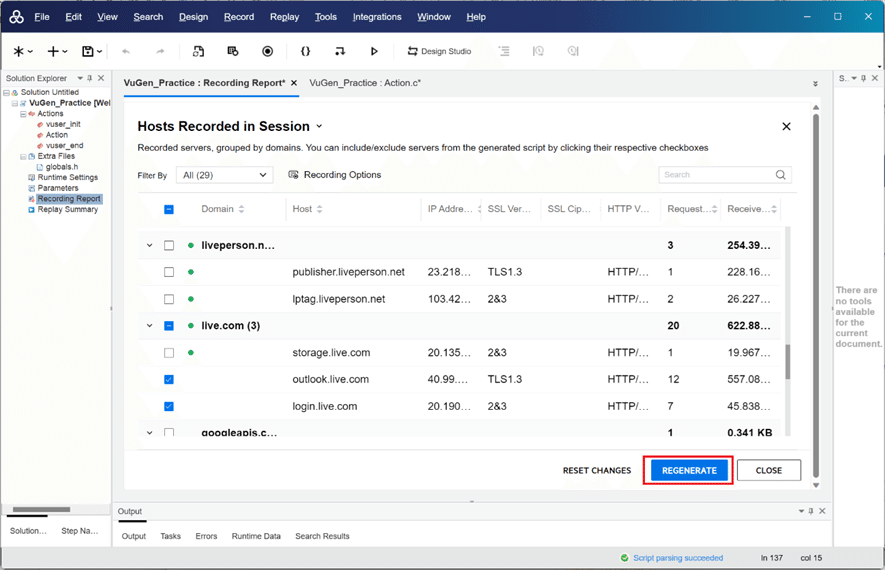Click the redo arrow icon
Image resolution: width=885 pixels, height=570 pixels.
pyautogui.click(x=160, y=51)
